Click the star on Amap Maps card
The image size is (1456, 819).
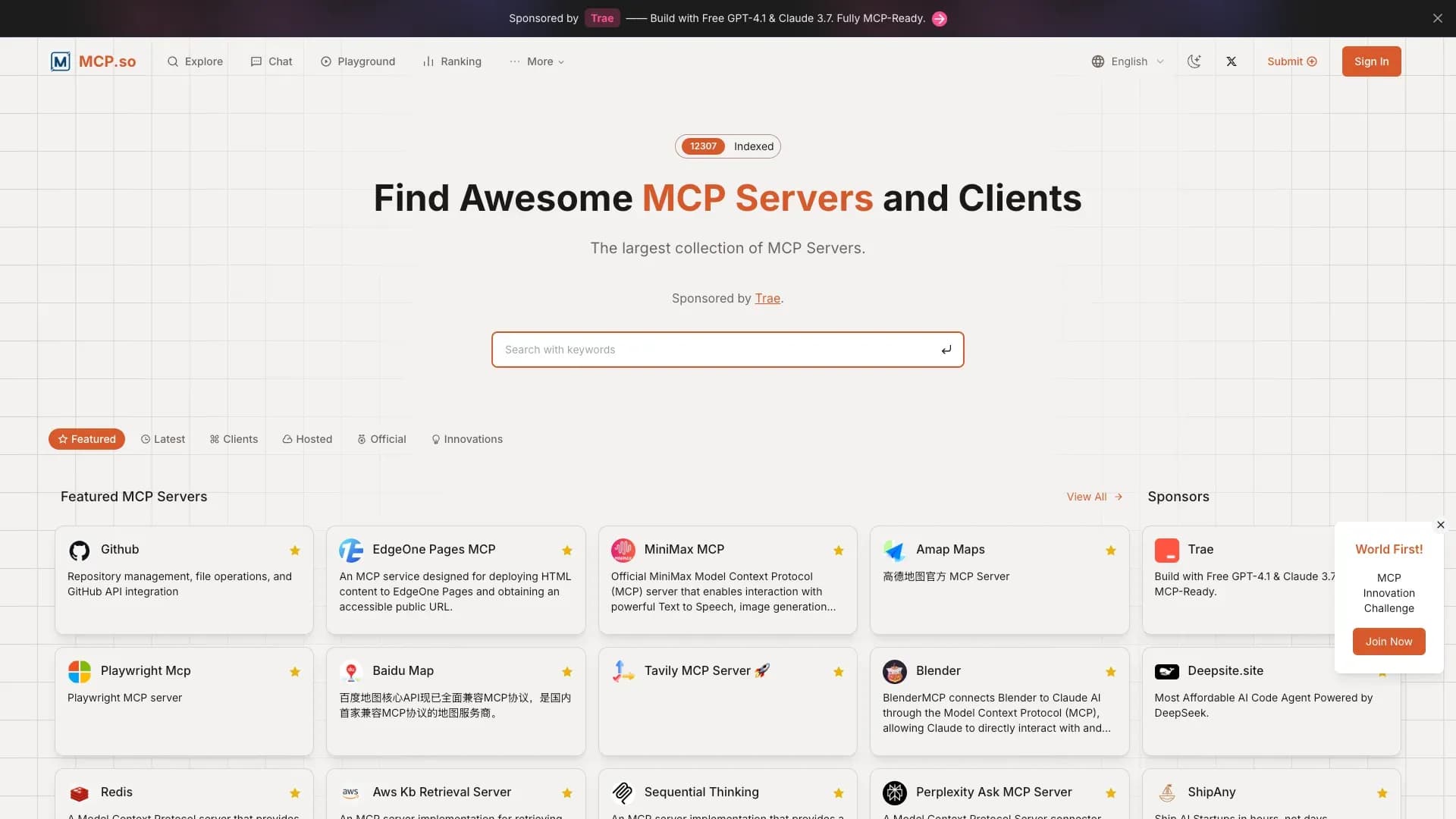(x=1111, y=551)
